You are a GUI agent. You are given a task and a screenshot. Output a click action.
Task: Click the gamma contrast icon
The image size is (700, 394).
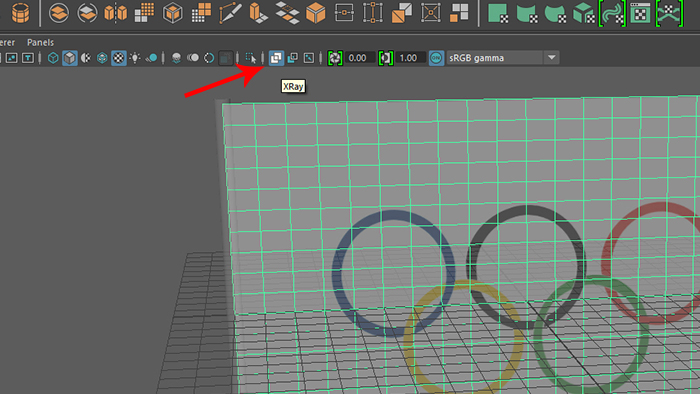tap(386, 58)
